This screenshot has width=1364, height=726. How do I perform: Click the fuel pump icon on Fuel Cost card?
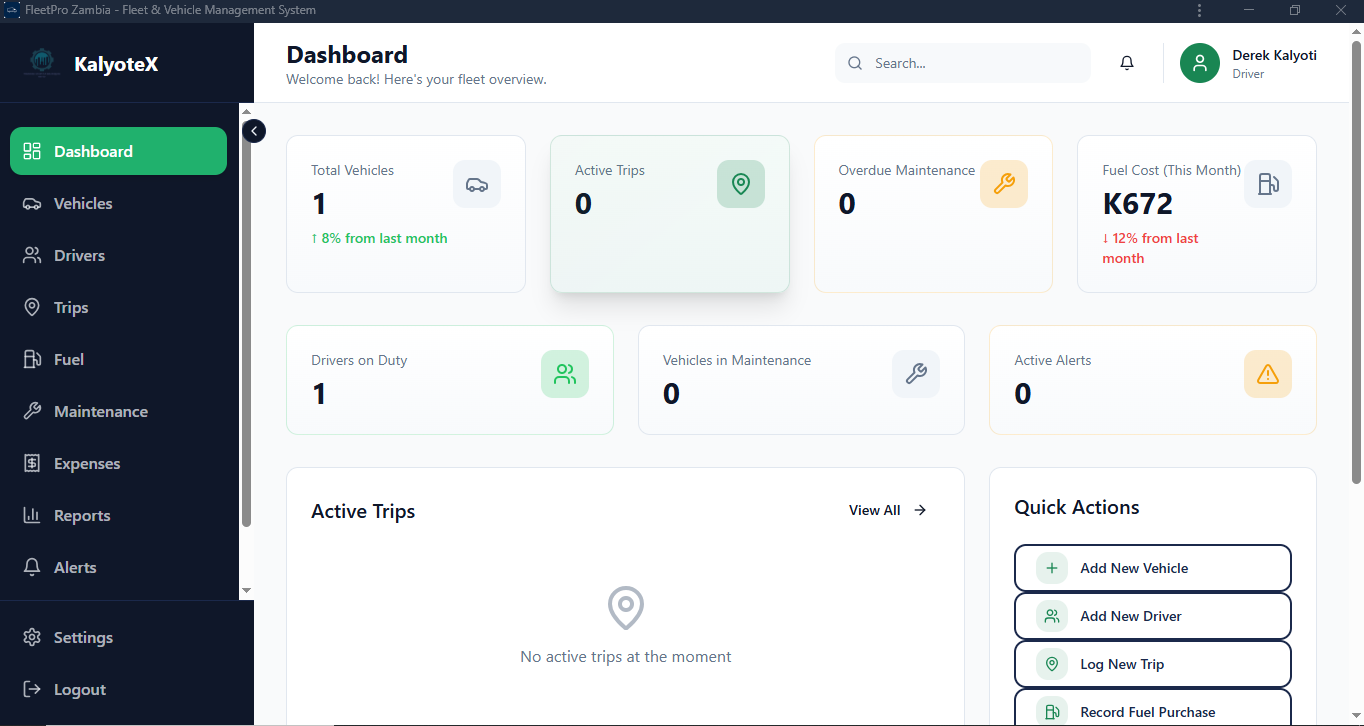[1267, 184]
